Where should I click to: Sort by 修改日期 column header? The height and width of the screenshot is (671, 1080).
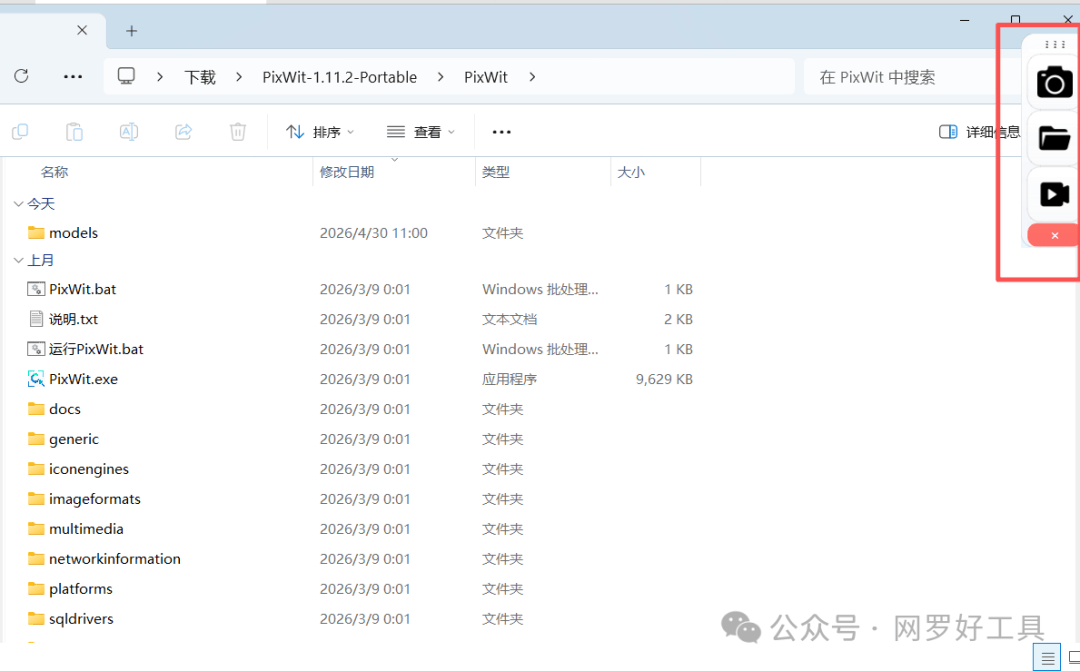[347, 172]
